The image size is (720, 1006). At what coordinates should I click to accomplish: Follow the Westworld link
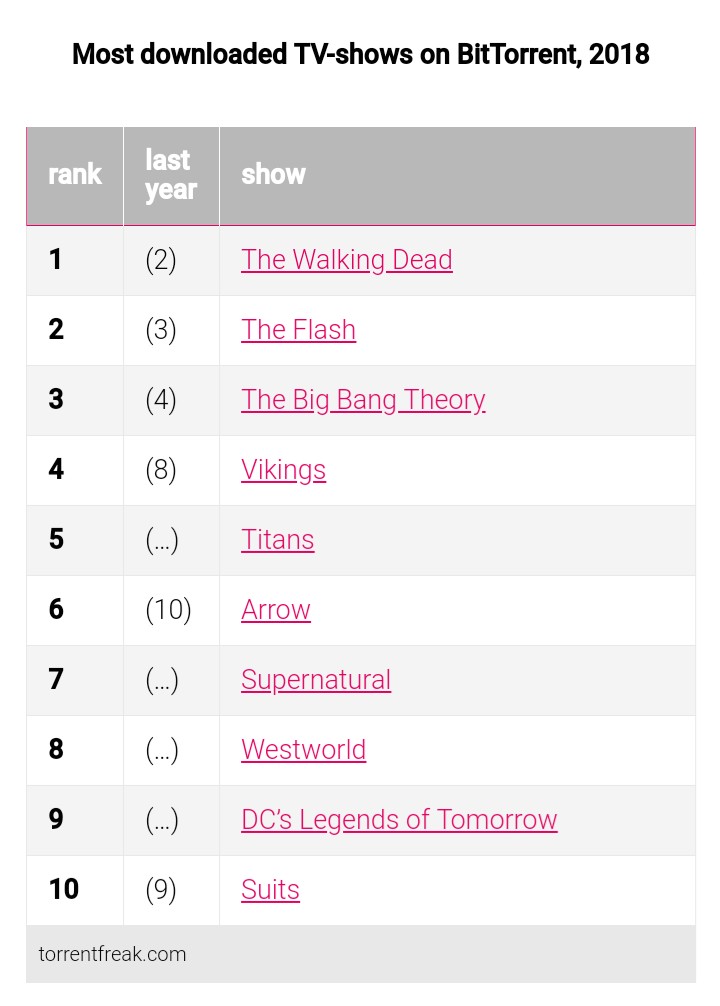pyautogui.click(x=303, y=750)
